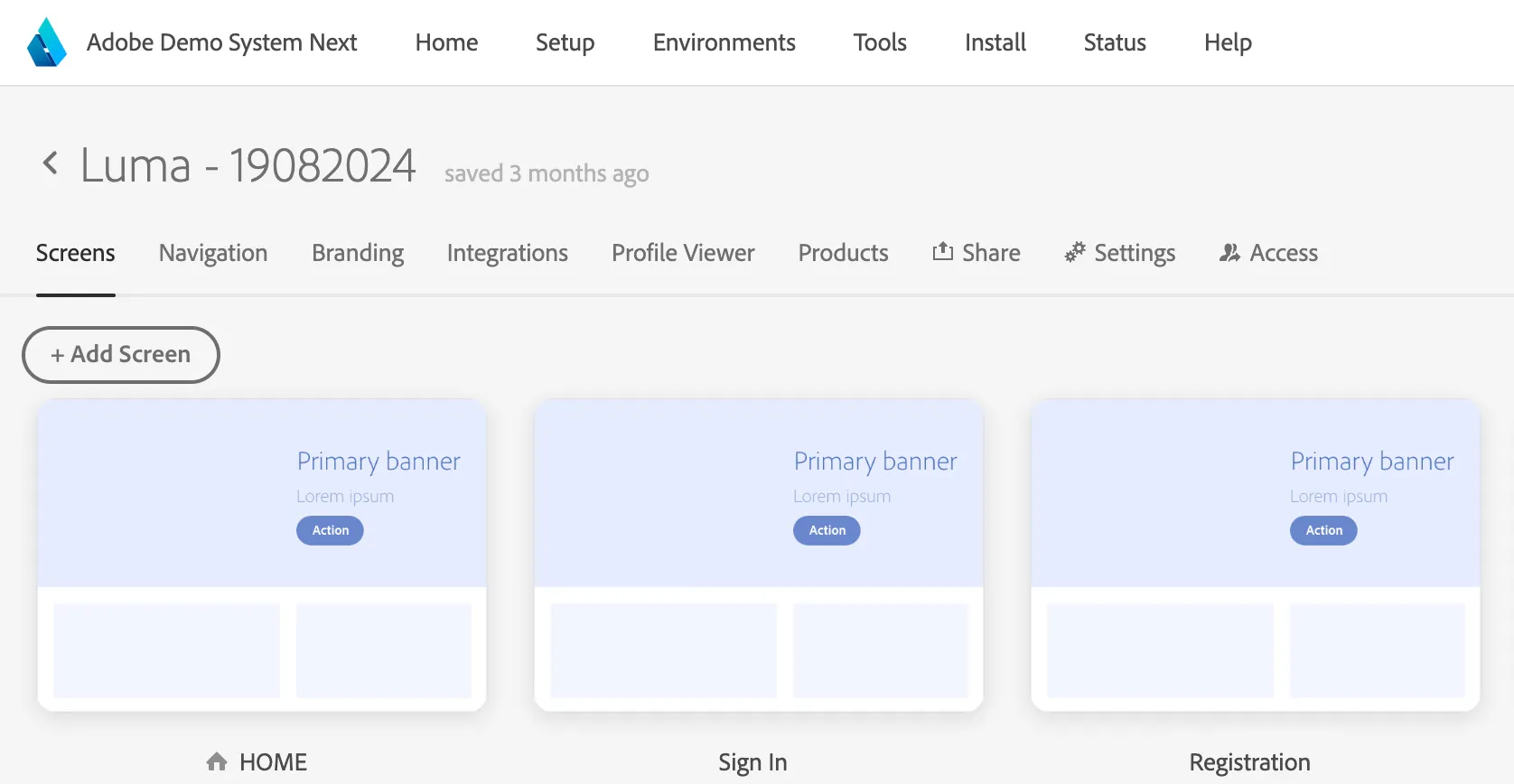This screenshot has width=1514, height=784.
Task: Click the 'saved 3 months ago' text
Action: tap(547, 173)
